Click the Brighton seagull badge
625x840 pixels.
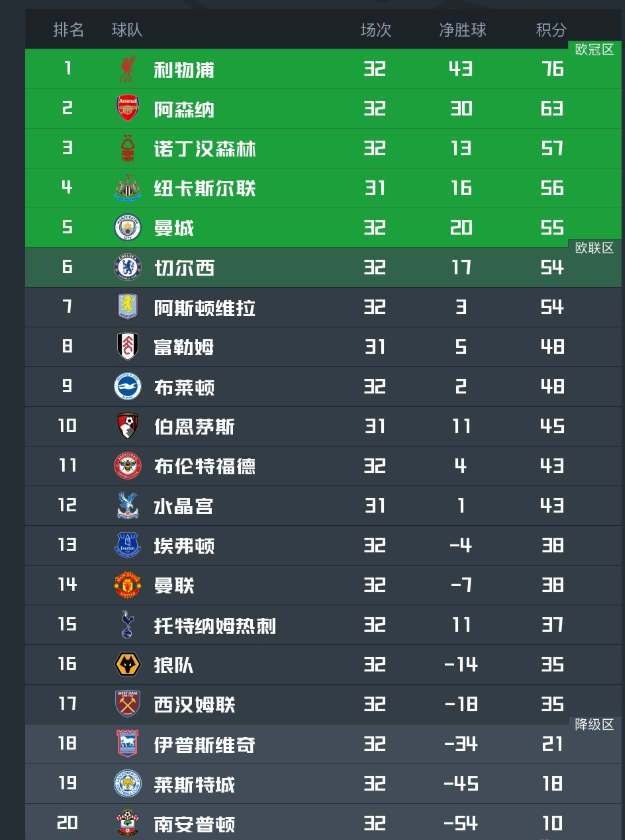[x=127, y=386]
